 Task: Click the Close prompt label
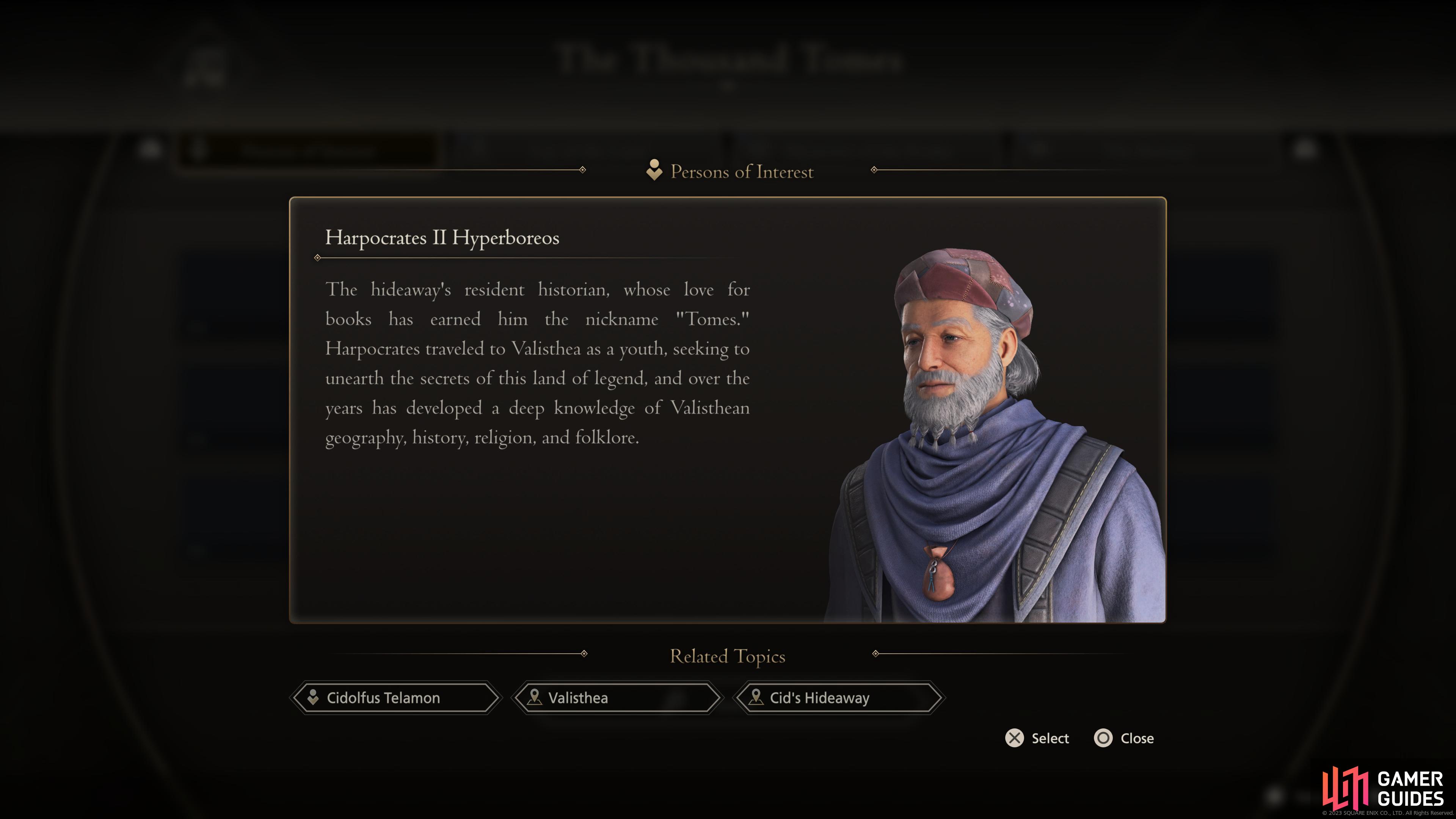pyautogui.click(x=1137, y=738)
